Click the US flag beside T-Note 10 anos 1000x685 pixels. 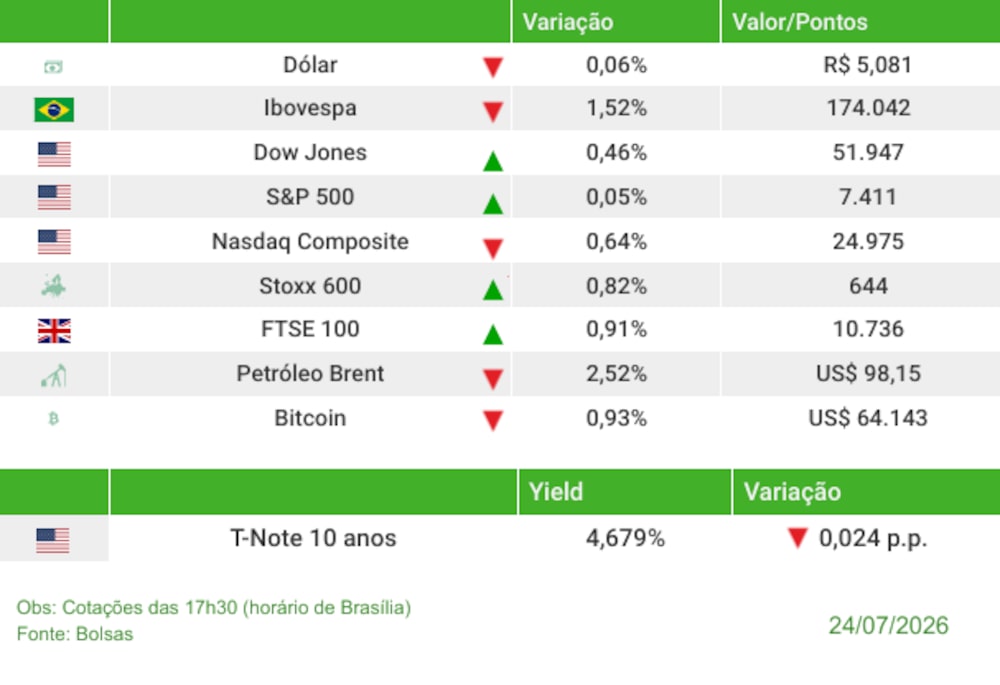[53, 540]
